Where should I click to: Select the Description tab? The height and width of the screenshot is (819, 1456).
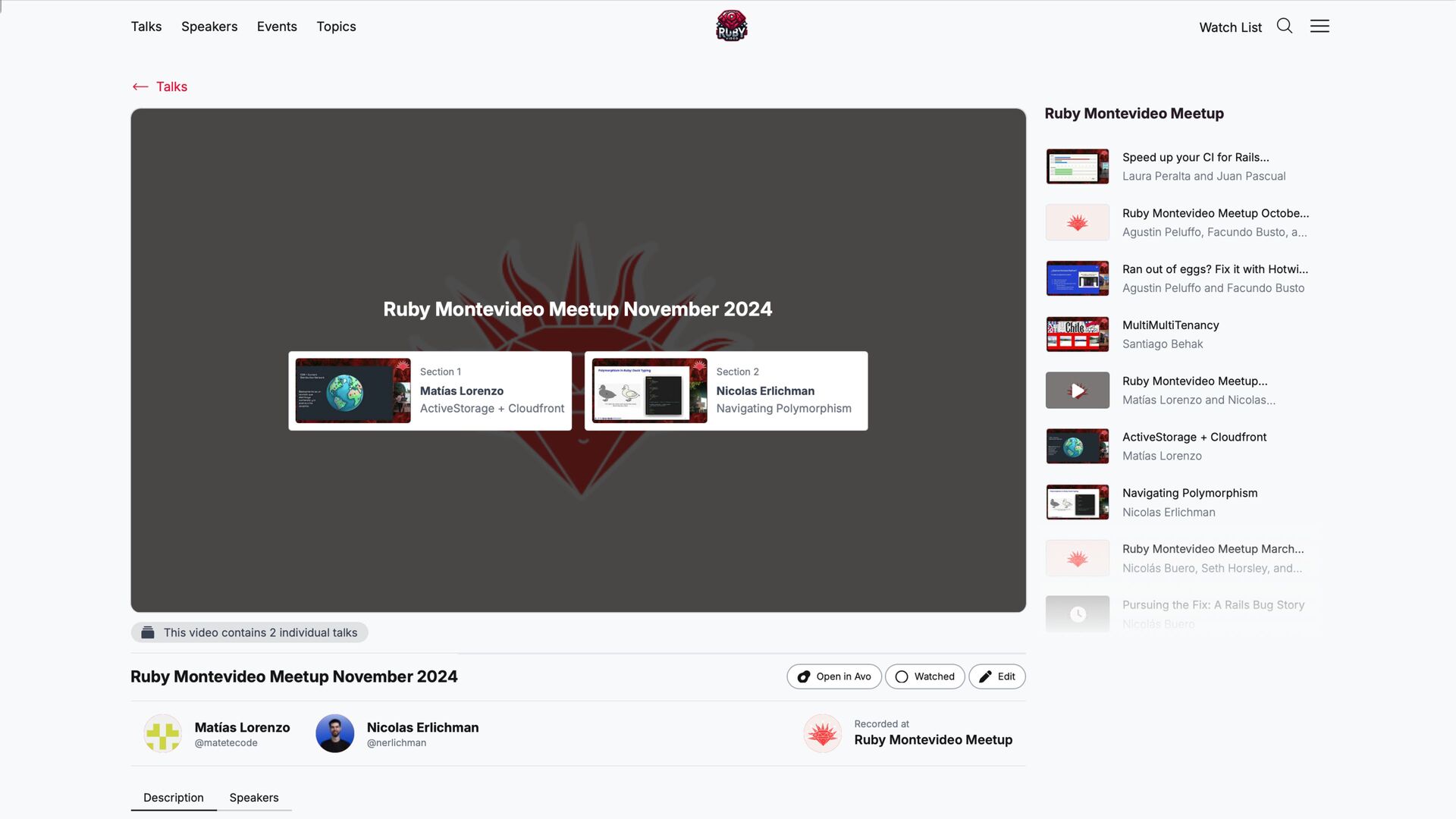[173, 798]
